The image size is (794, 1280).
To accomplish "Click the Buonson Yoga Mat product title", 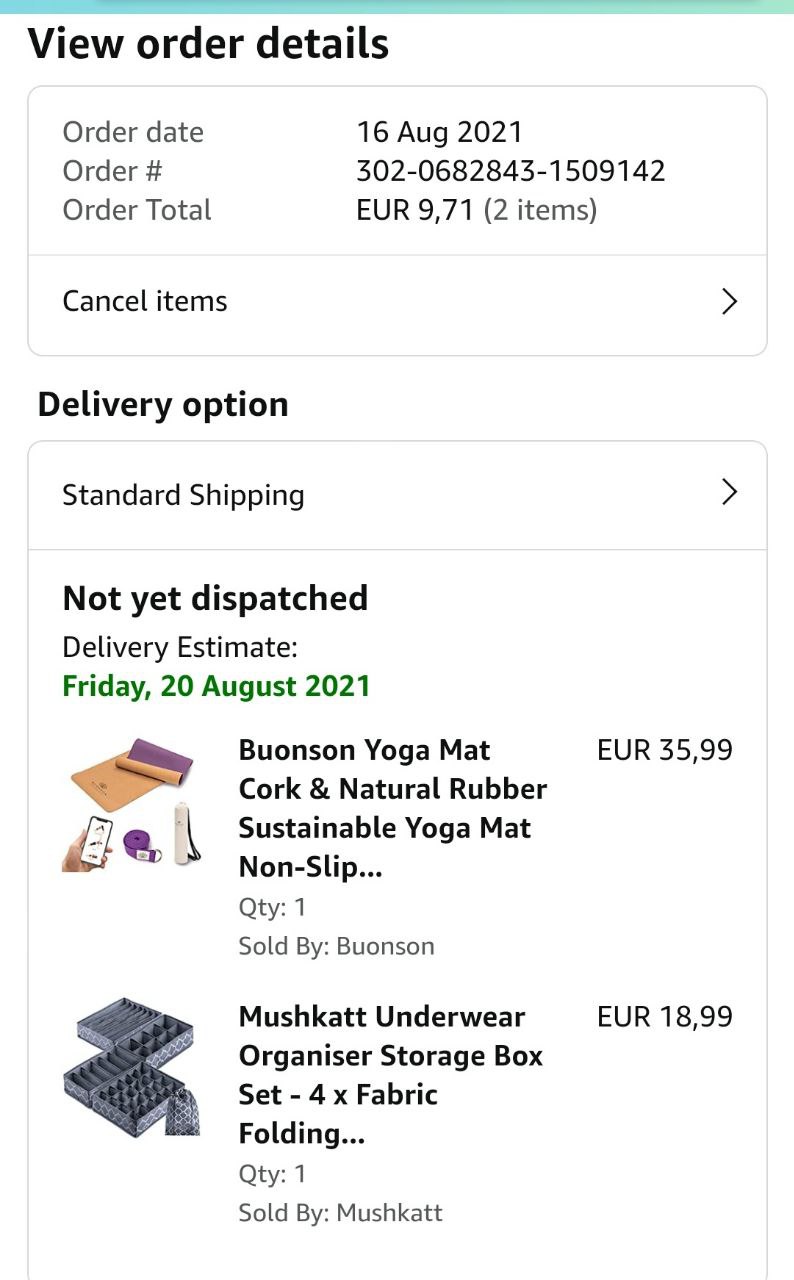I will [x=392, y=808].
